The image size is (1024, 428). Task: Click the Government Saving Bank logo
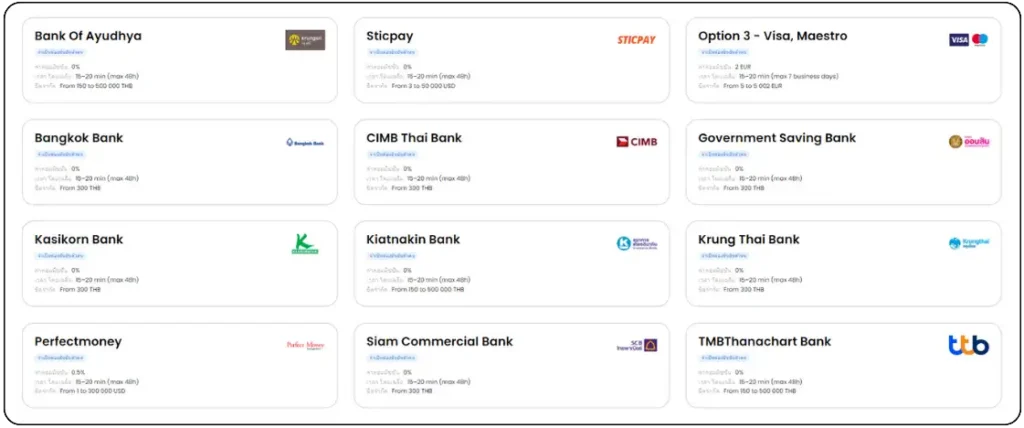pos(968,142)
